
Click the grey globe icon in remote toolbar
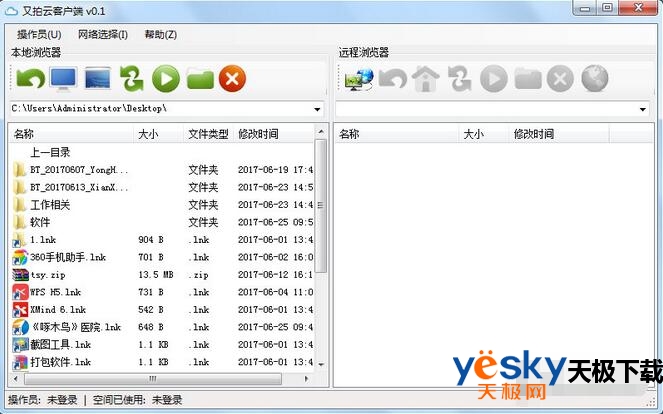(594, 78)
